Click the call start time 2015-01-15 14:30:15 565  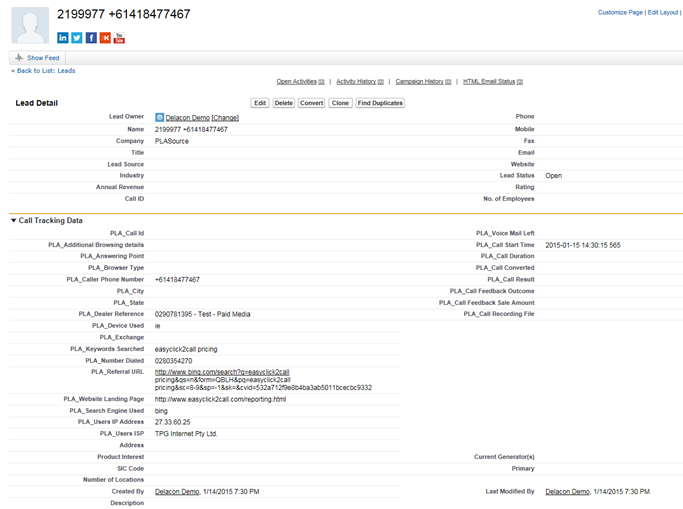pos(583,245)
